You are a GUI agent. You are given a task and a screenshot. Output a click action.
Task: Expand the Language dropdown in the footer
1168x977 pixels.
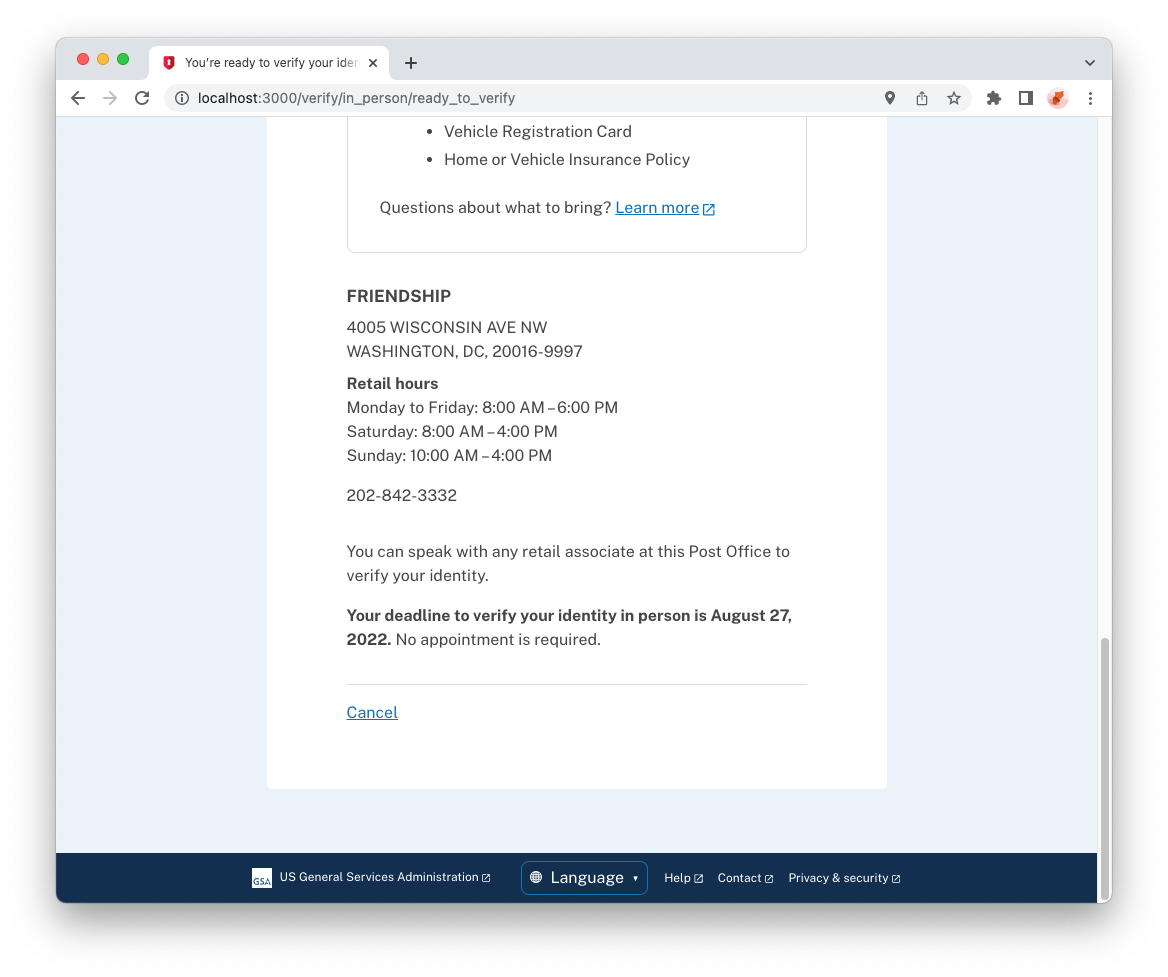pyautogui.click(x=584, y=878)
